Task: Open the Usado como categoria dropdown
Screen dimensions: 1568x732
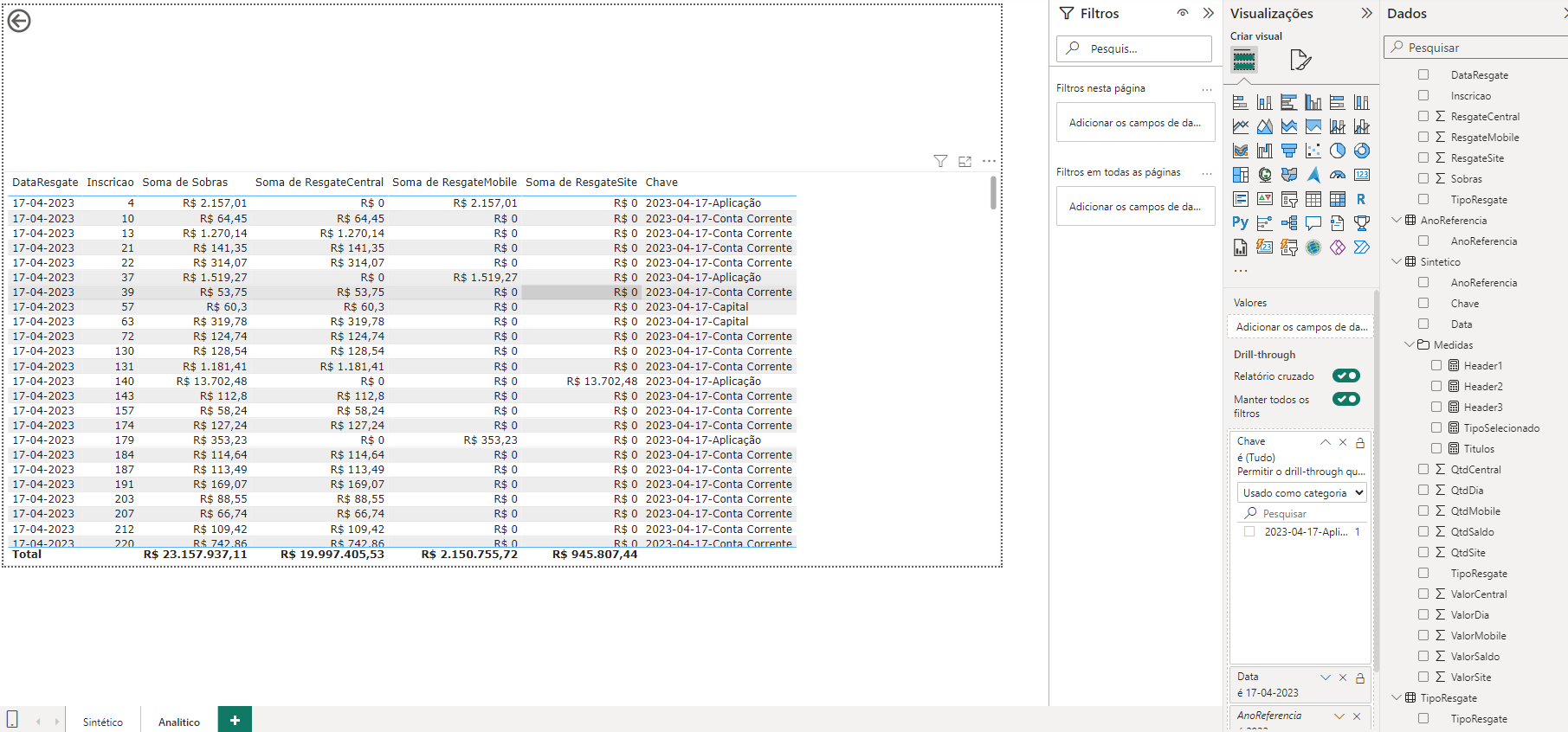Action: point(1302,492)
